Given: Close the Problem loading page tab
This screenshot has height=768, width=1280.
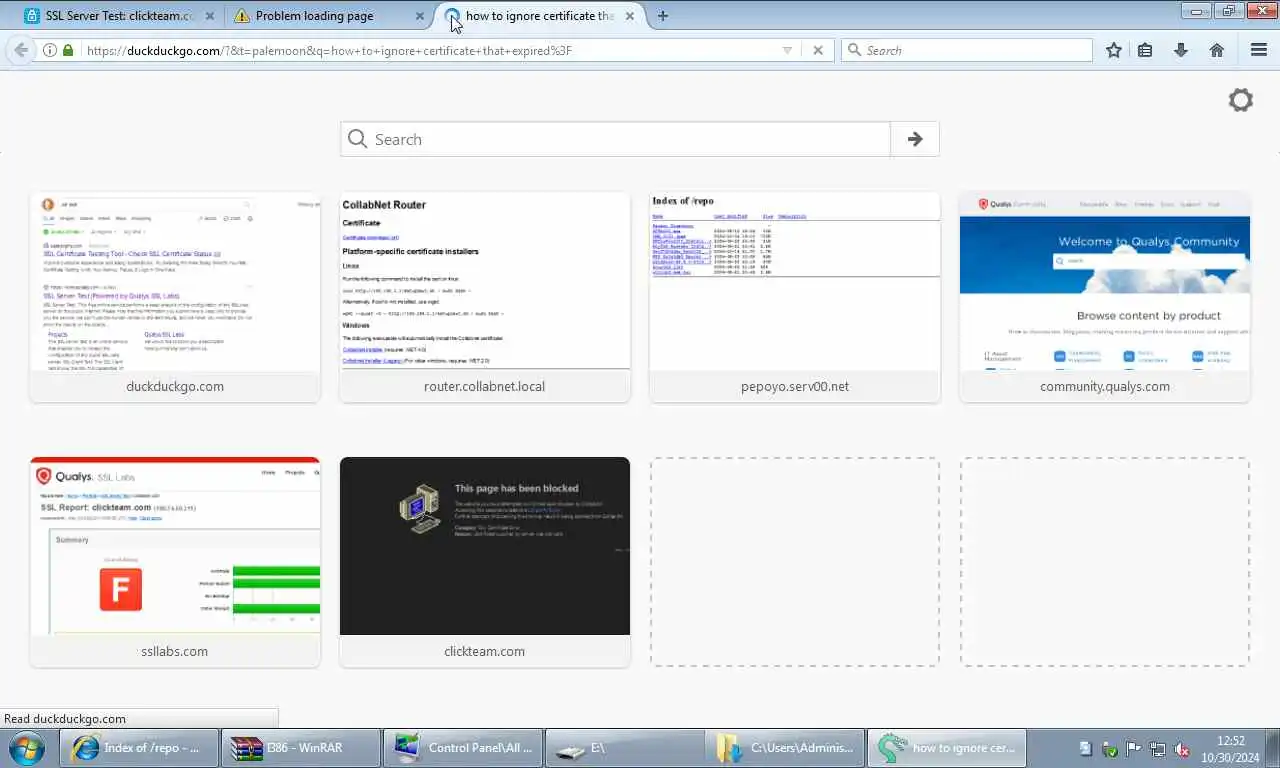Looking at the screenshot, I should 419,16.
